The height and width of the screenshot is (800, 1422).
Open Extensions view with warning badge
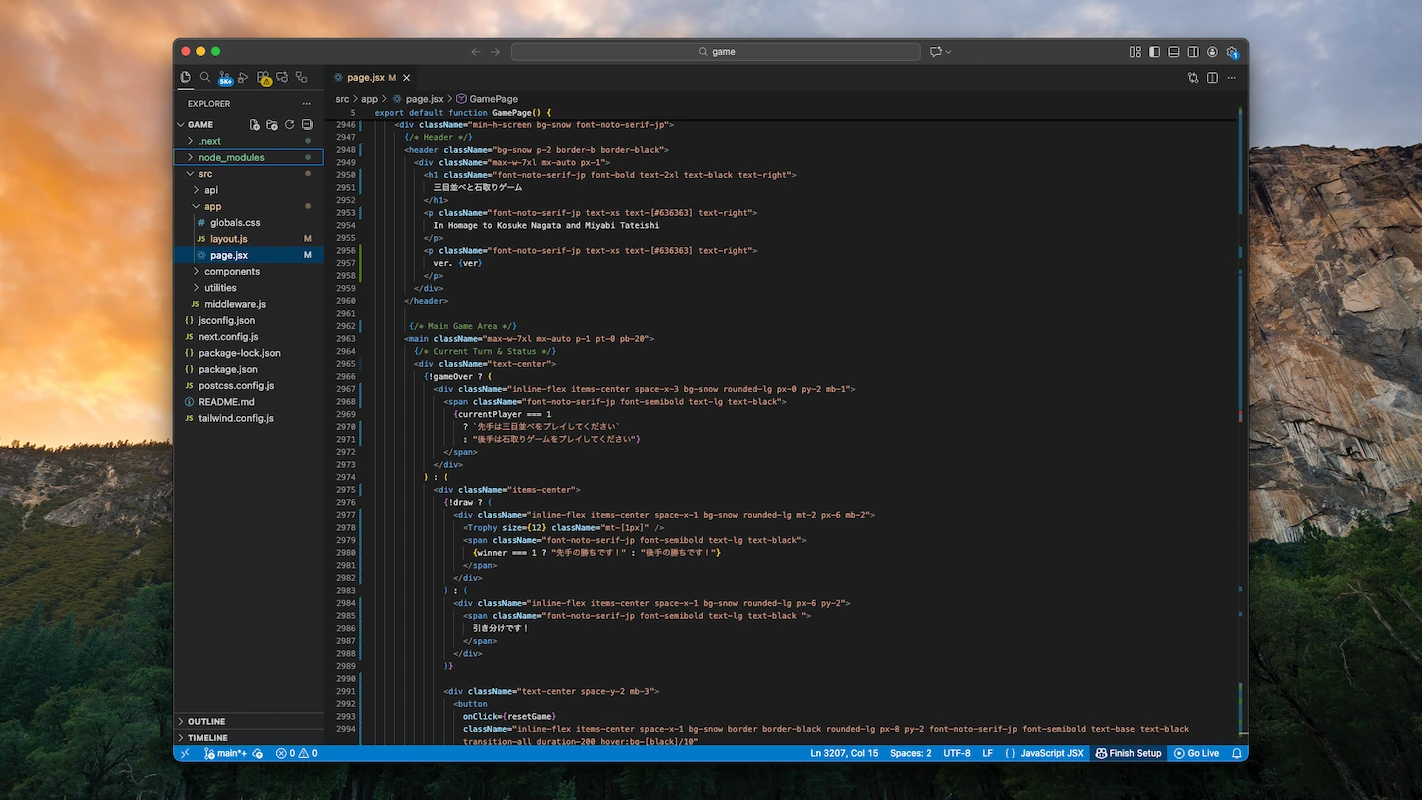[x=263, y=77]
